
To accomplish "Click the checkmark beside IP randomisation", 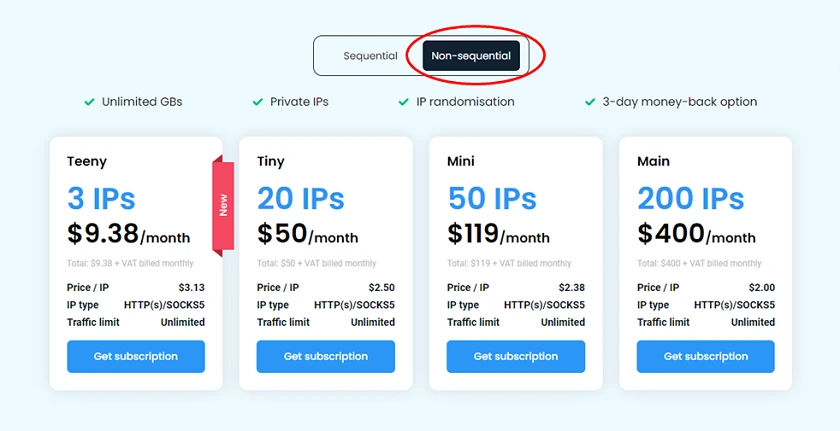I will pyautogui.click(x=404, y=102).
